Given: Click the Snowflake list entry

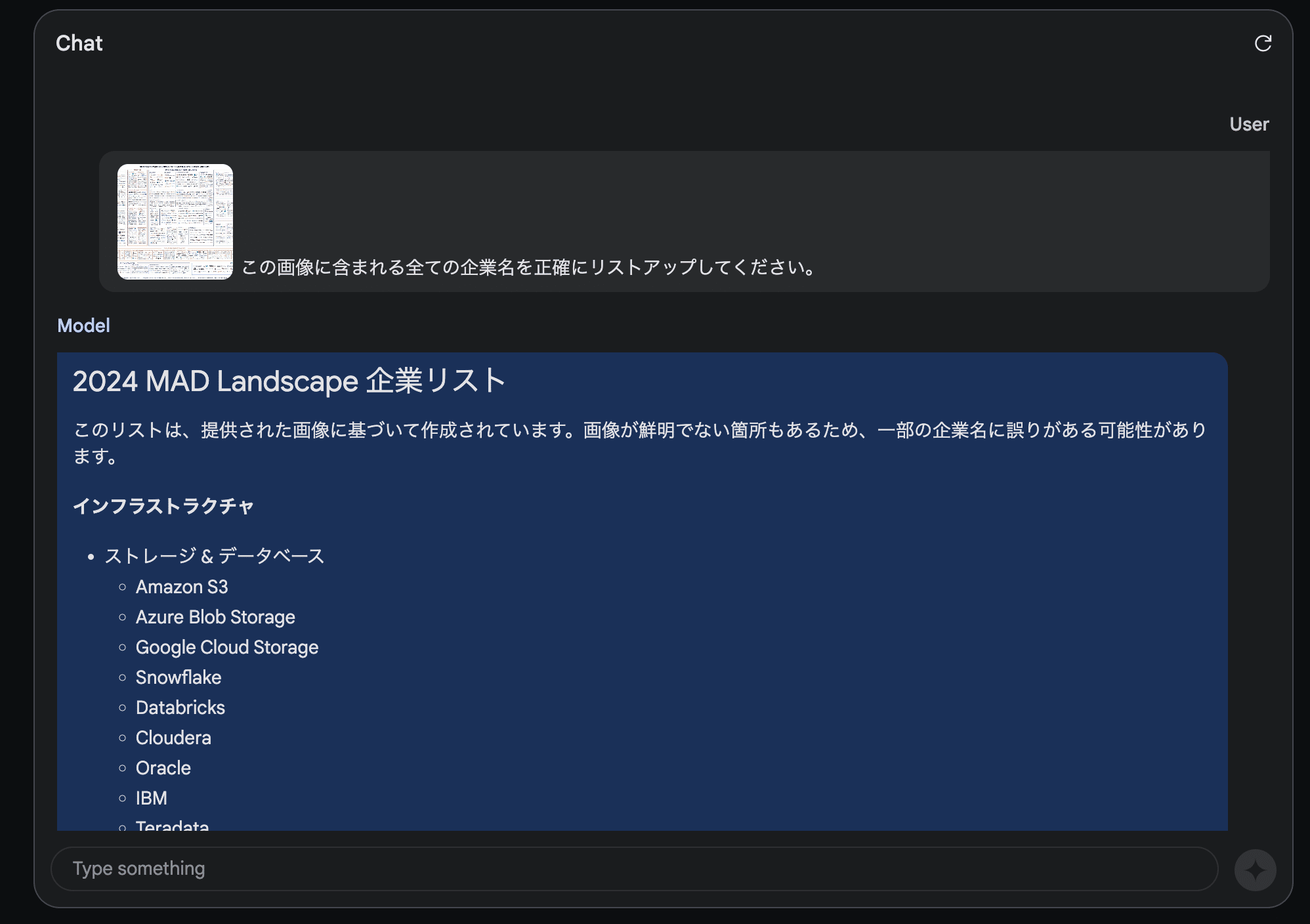Looking at the screenshot, I should (x=179, y=677).
